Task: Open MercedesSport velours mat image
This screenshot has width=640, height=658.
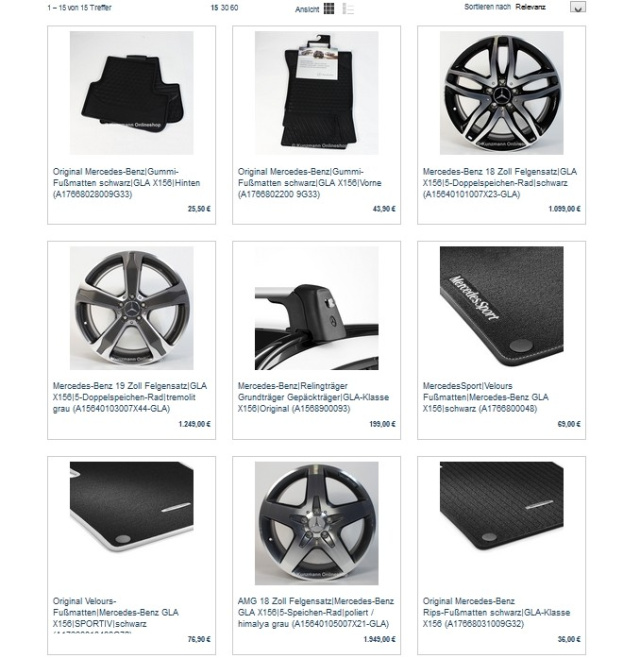Action: click(x=502, y=308)
